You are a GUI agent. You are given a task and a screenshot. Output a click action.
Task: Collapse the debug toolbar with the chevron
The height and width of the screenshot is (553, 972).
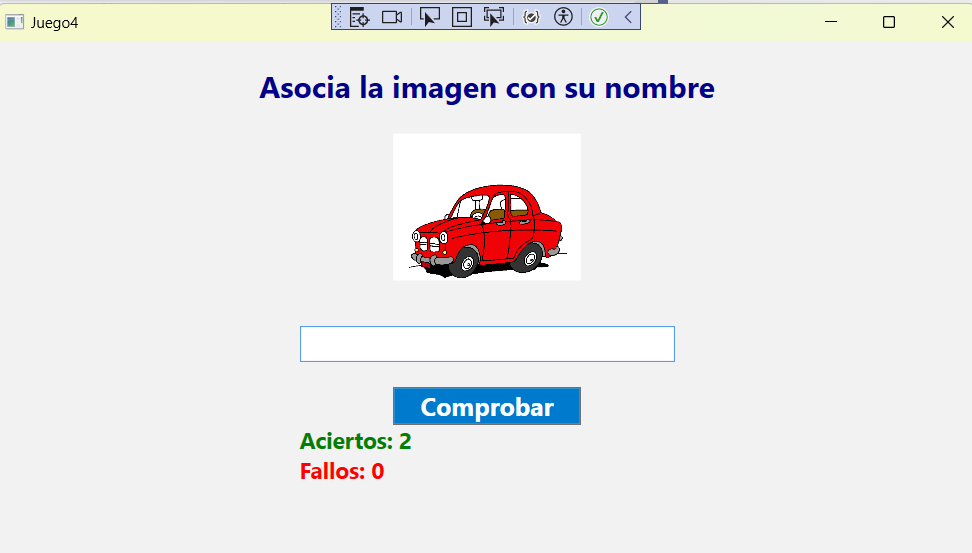point(628,17)
